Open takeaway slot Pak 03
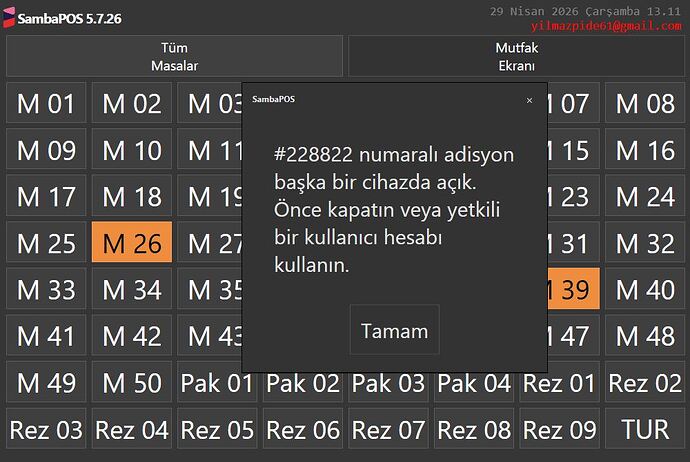 [388, 386]
